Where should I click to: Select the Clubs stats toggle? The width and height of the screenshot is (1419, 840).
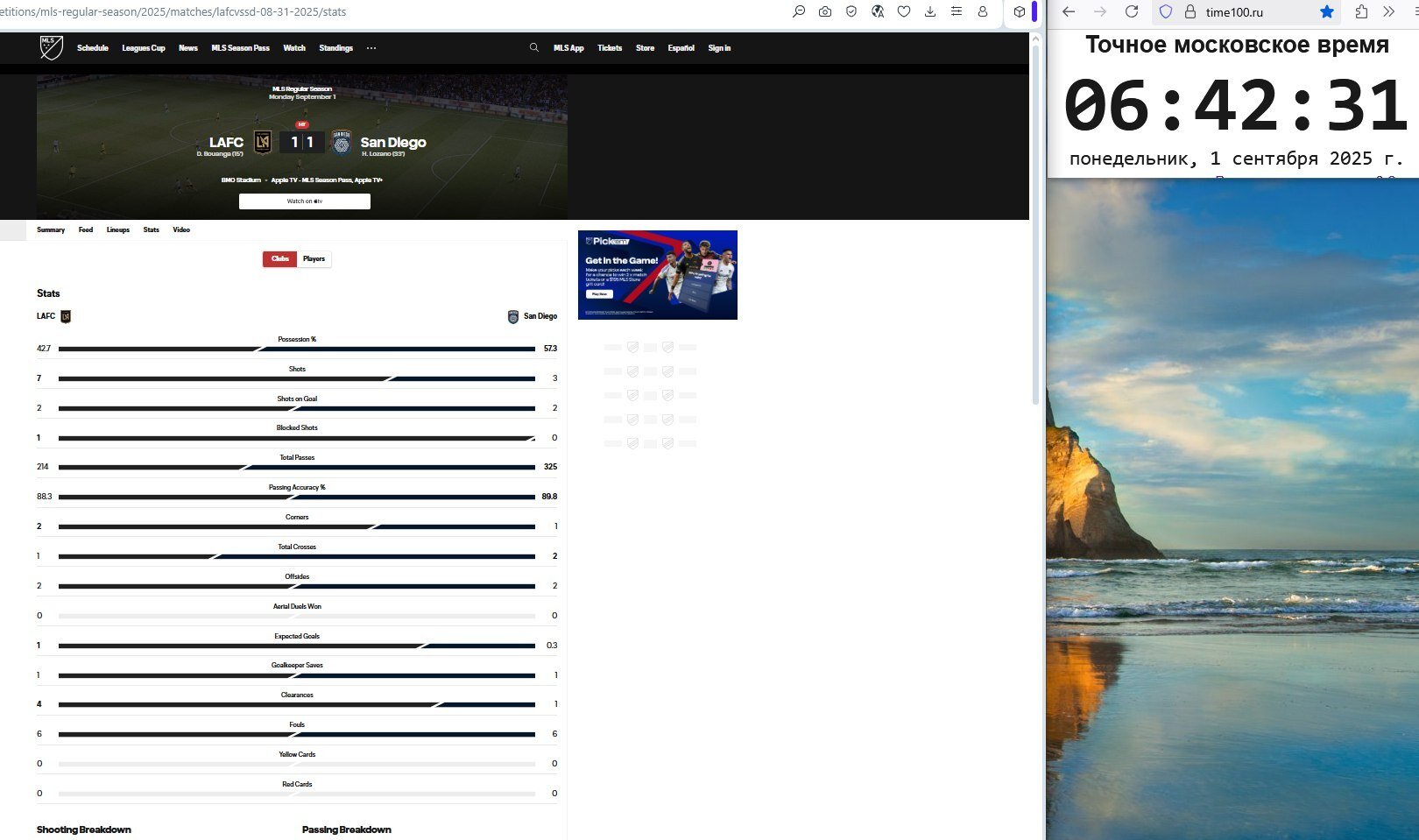click(279, 259)
